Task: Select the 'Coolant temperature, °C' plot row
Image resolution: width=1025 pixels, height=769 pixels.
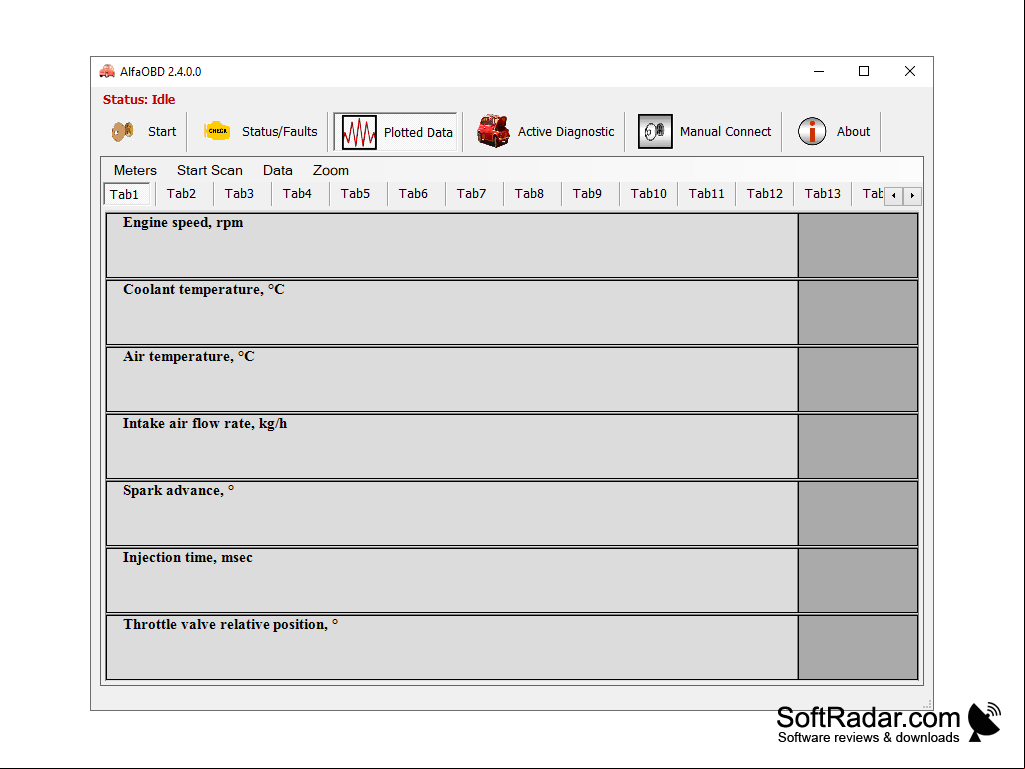Action: click(x=452, y=313)
